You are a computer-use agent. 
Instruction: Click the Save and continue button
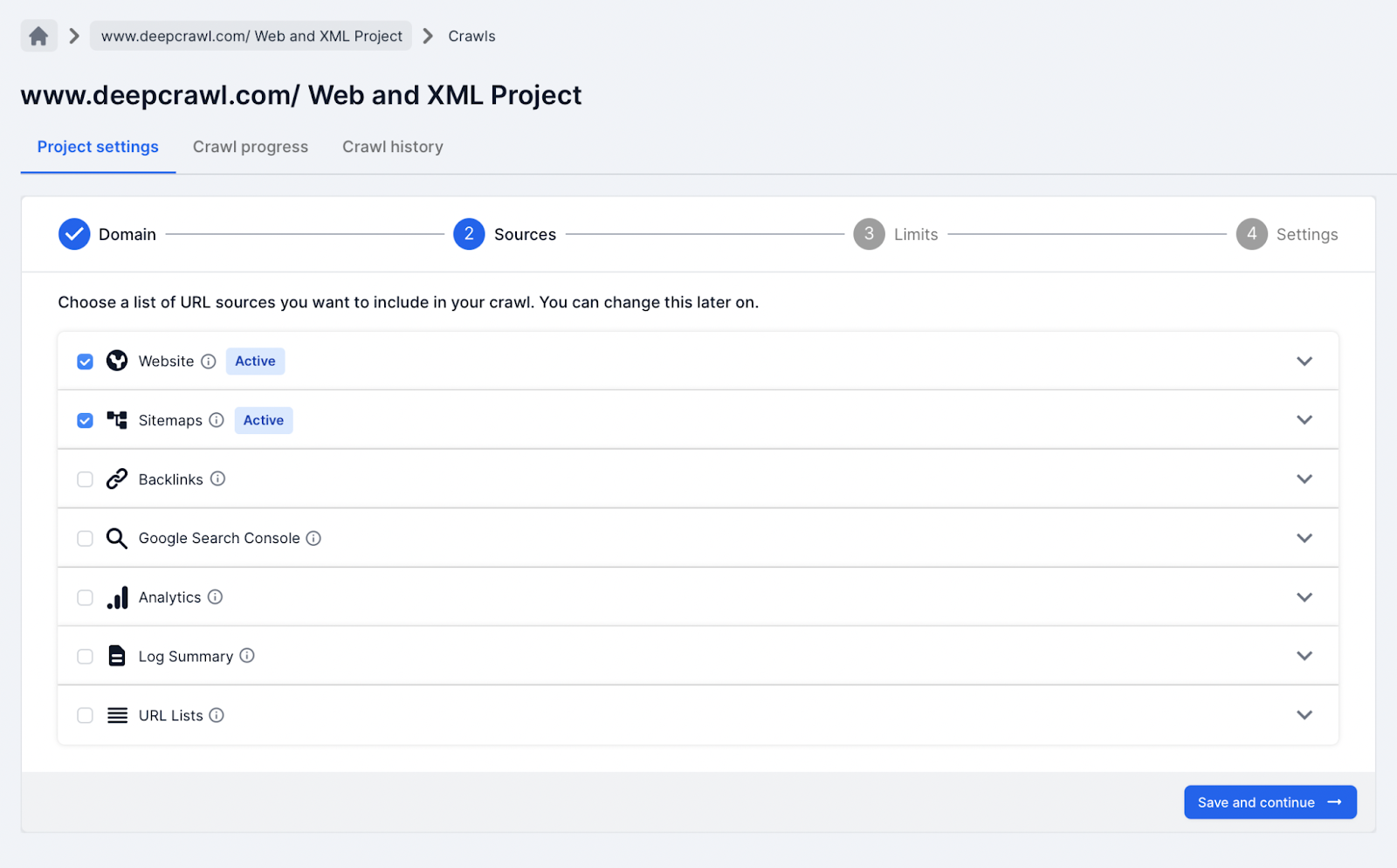point(1270,803)
